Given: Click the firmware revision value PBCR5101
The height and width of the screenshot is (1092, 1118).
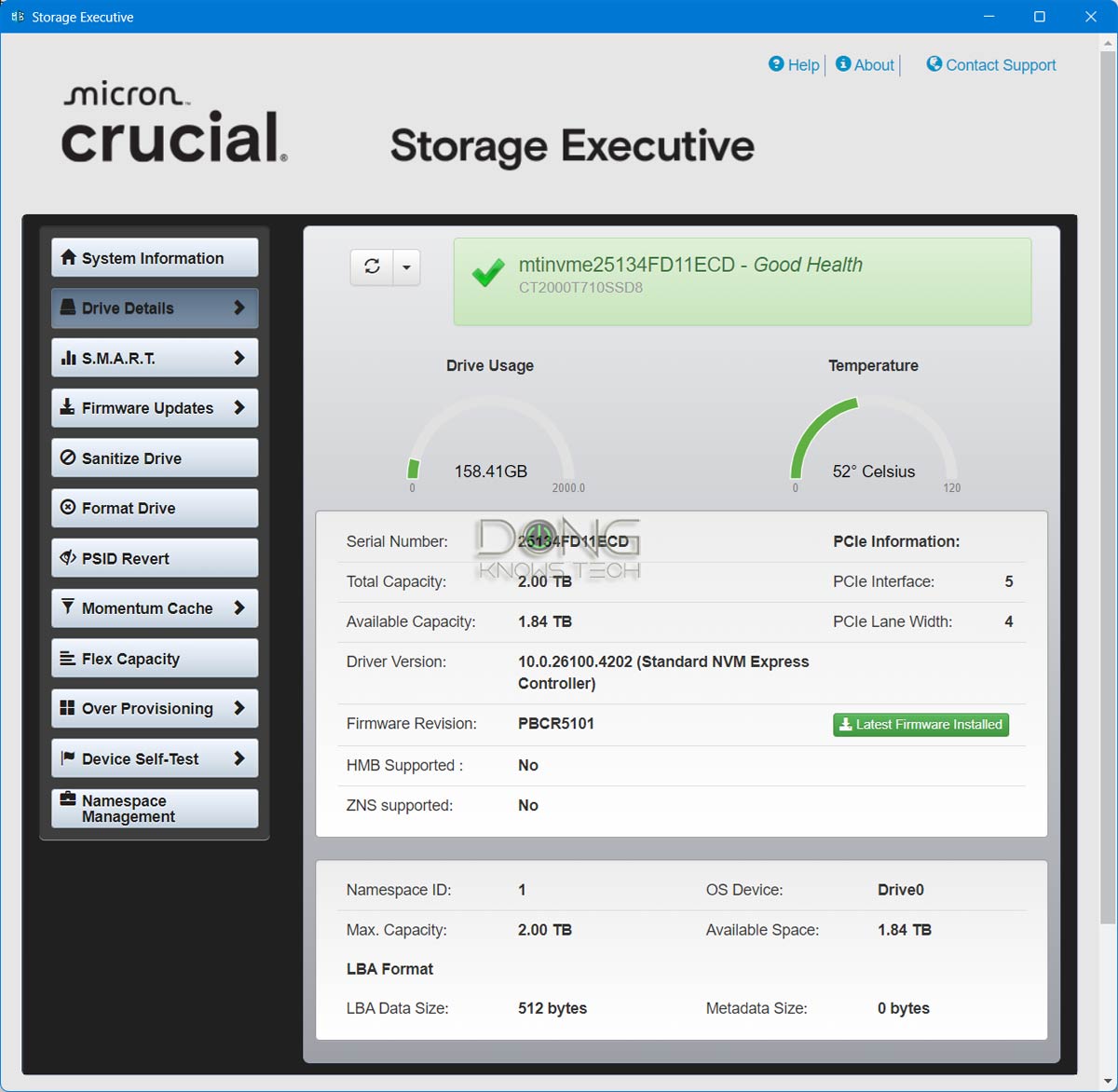Looking at the screenshot, I should point(556,723).
